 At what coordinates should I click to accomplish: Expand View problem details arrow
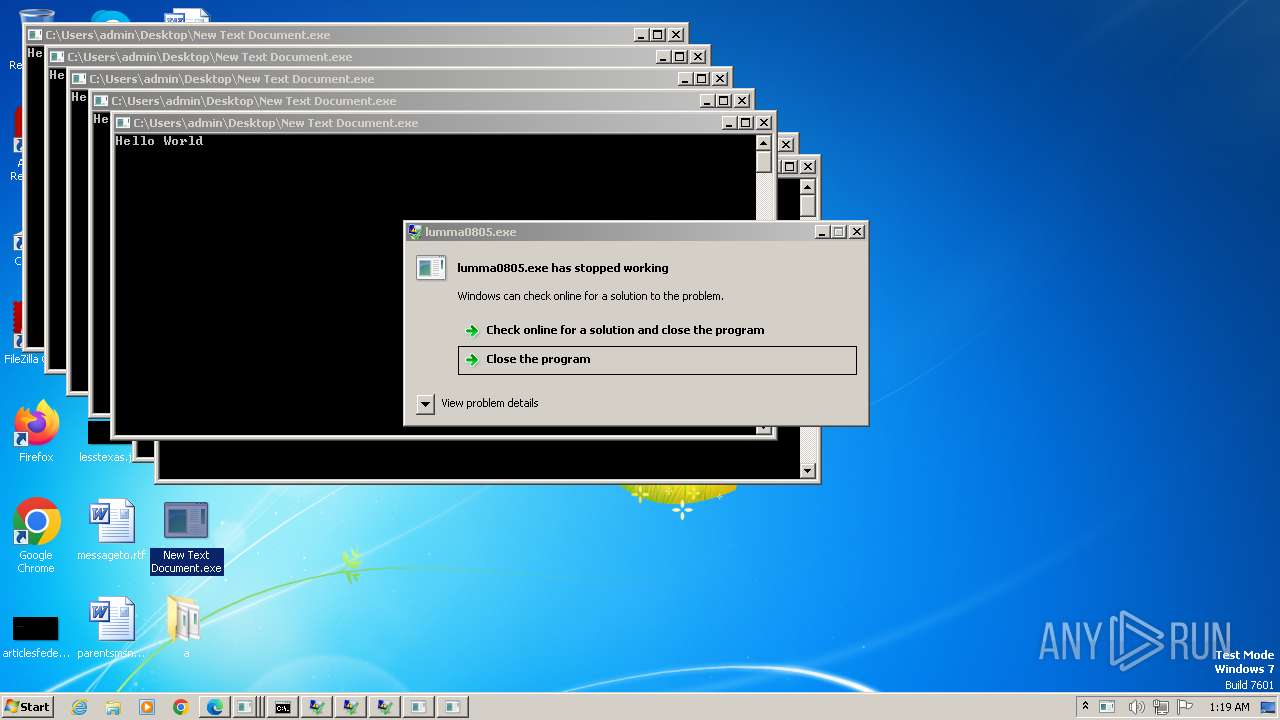(425, 404)
